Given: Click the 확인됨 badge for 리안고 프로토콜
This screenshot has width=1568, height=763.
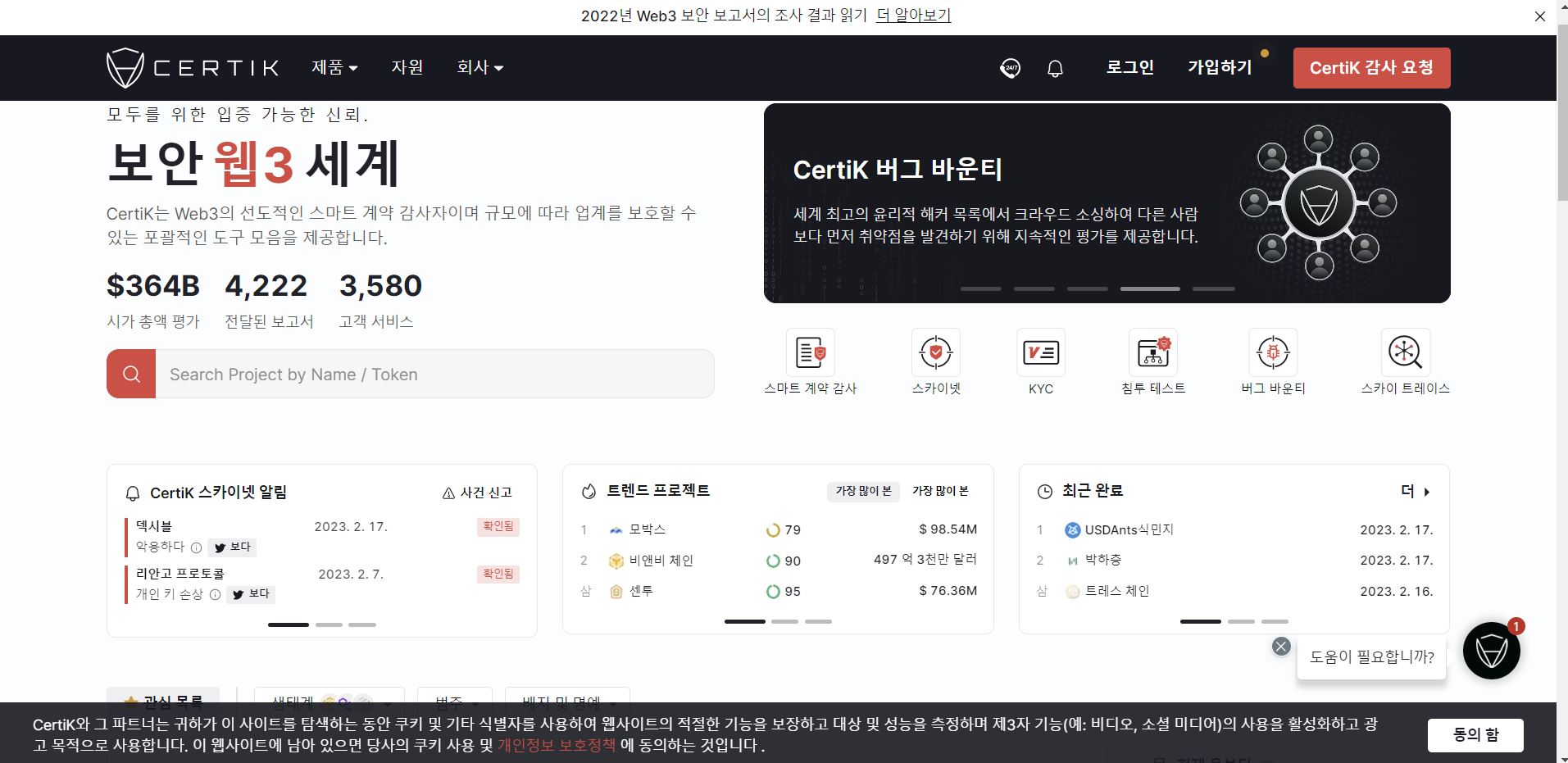Looking at the screenshot, I should pos(498,574).
